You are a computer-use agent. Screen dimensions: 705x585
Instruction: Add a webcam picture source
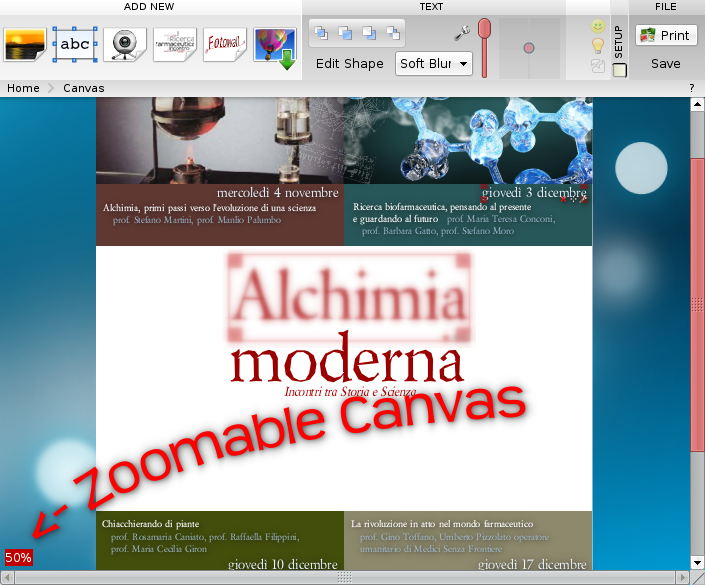pyautogui.click(x=125, y=44)
